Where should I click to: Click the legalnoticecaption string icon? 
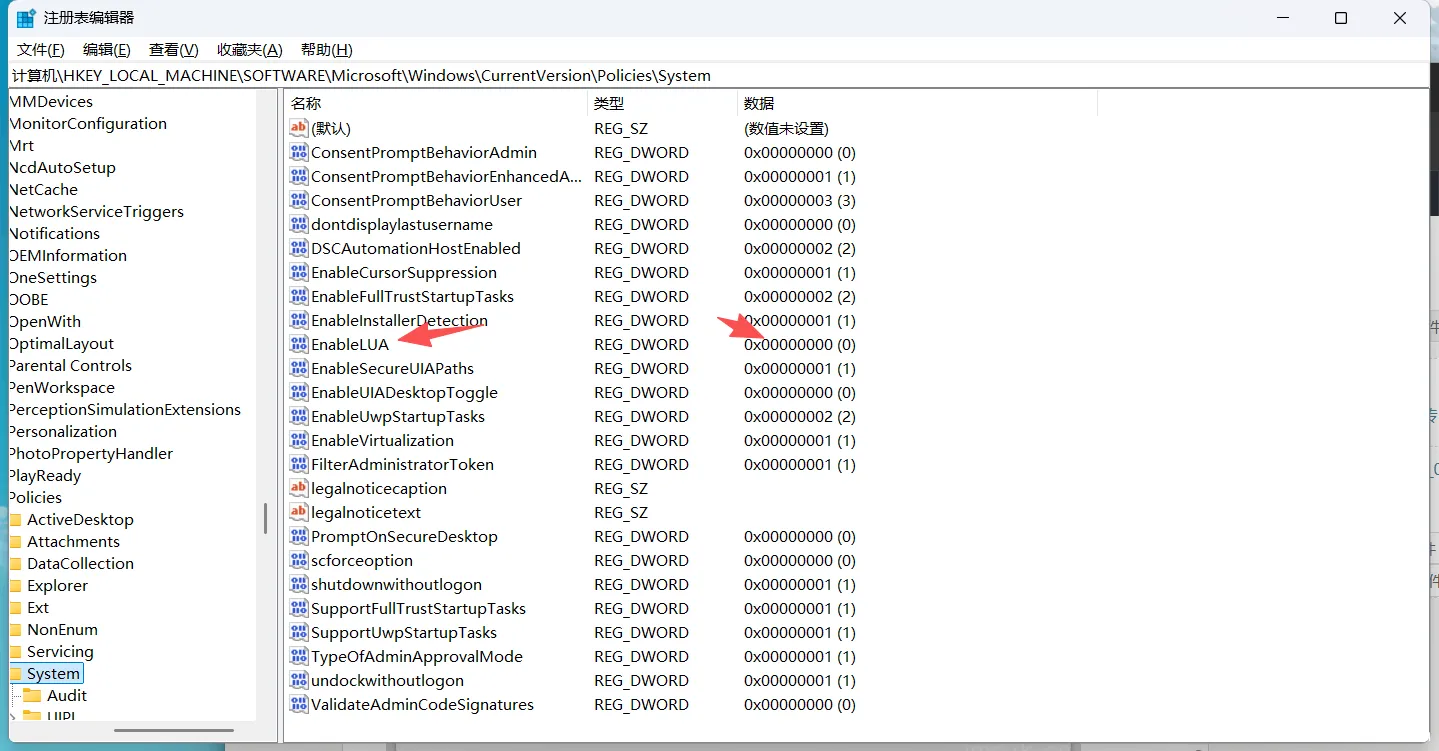[298, 488]
